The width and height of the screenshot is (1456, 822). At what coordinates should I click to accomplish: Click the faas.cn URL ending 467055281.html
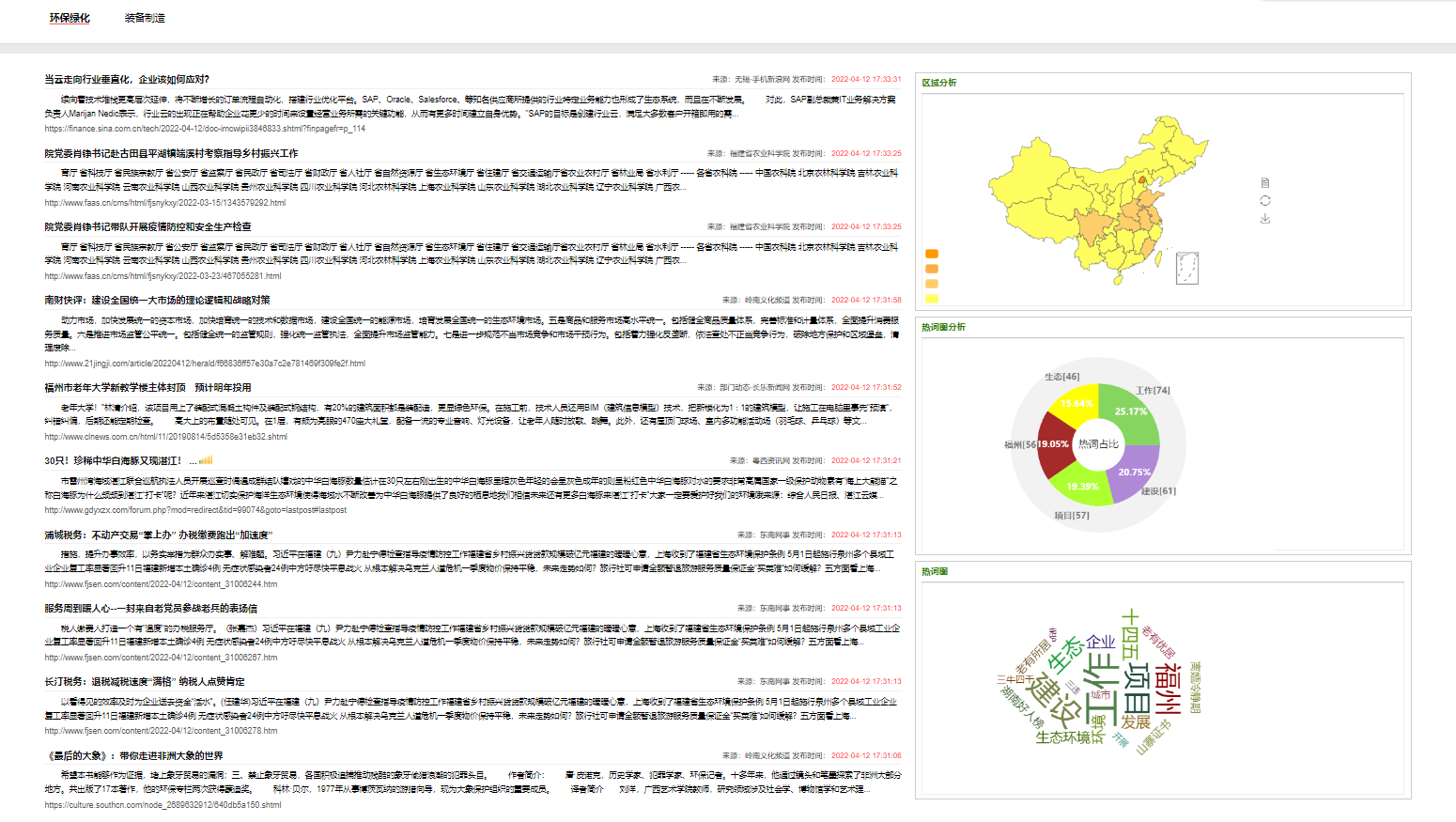(x=163, y=276)
